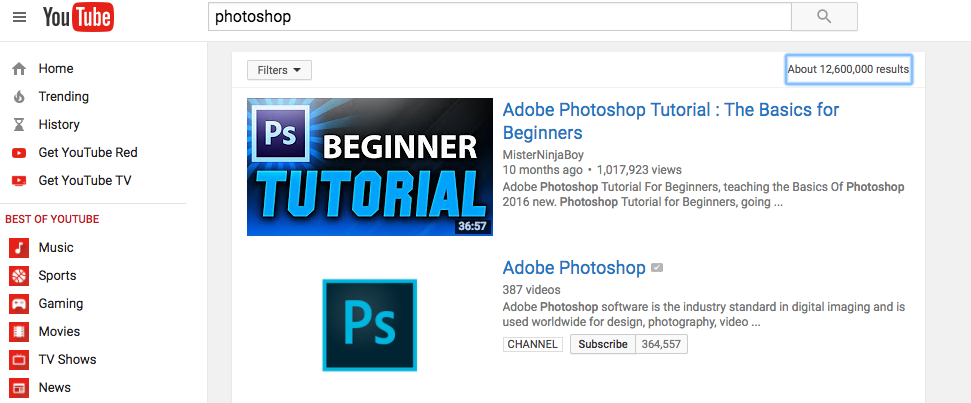
Task: Click in the search box containing photoshop
Action: pos(499,17)
